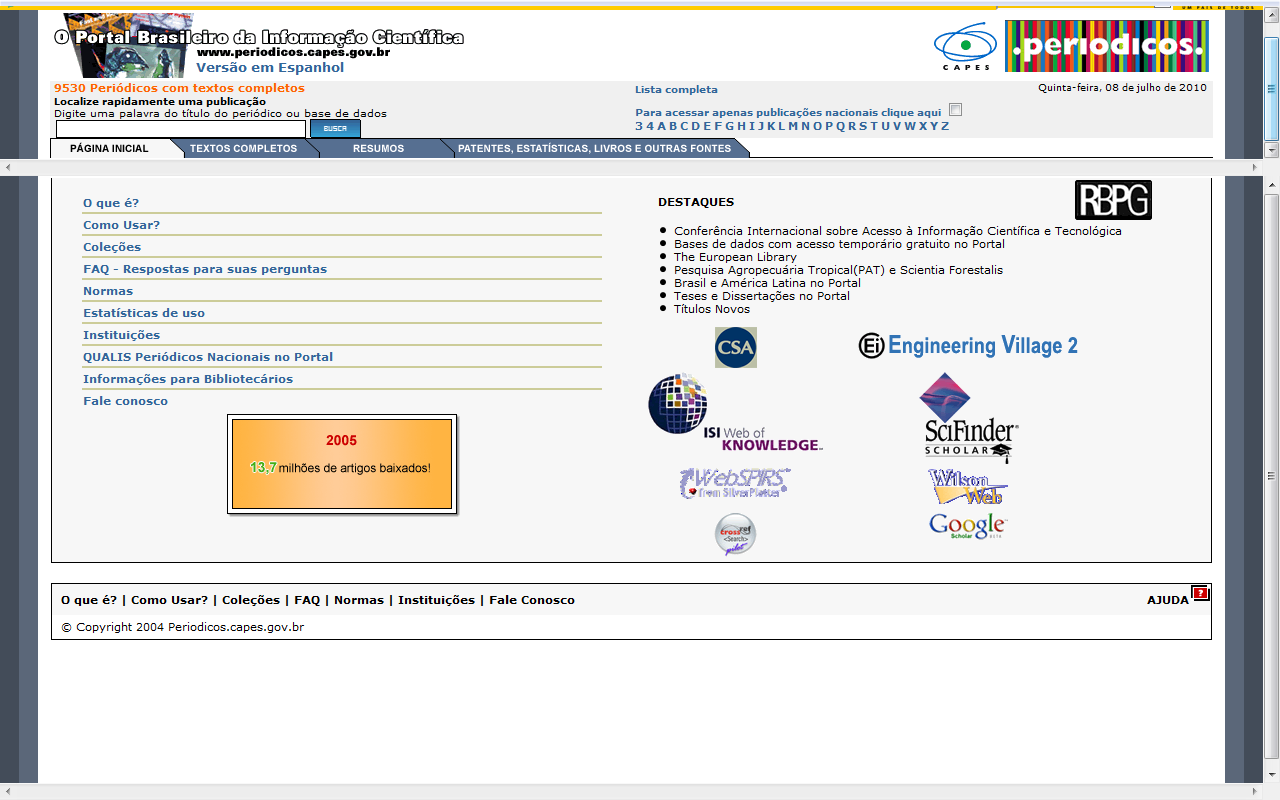The width and height of the screenshot is (1280, 800).
Task: Select letter Z in alphabet index
Action: tap(945, 126)
